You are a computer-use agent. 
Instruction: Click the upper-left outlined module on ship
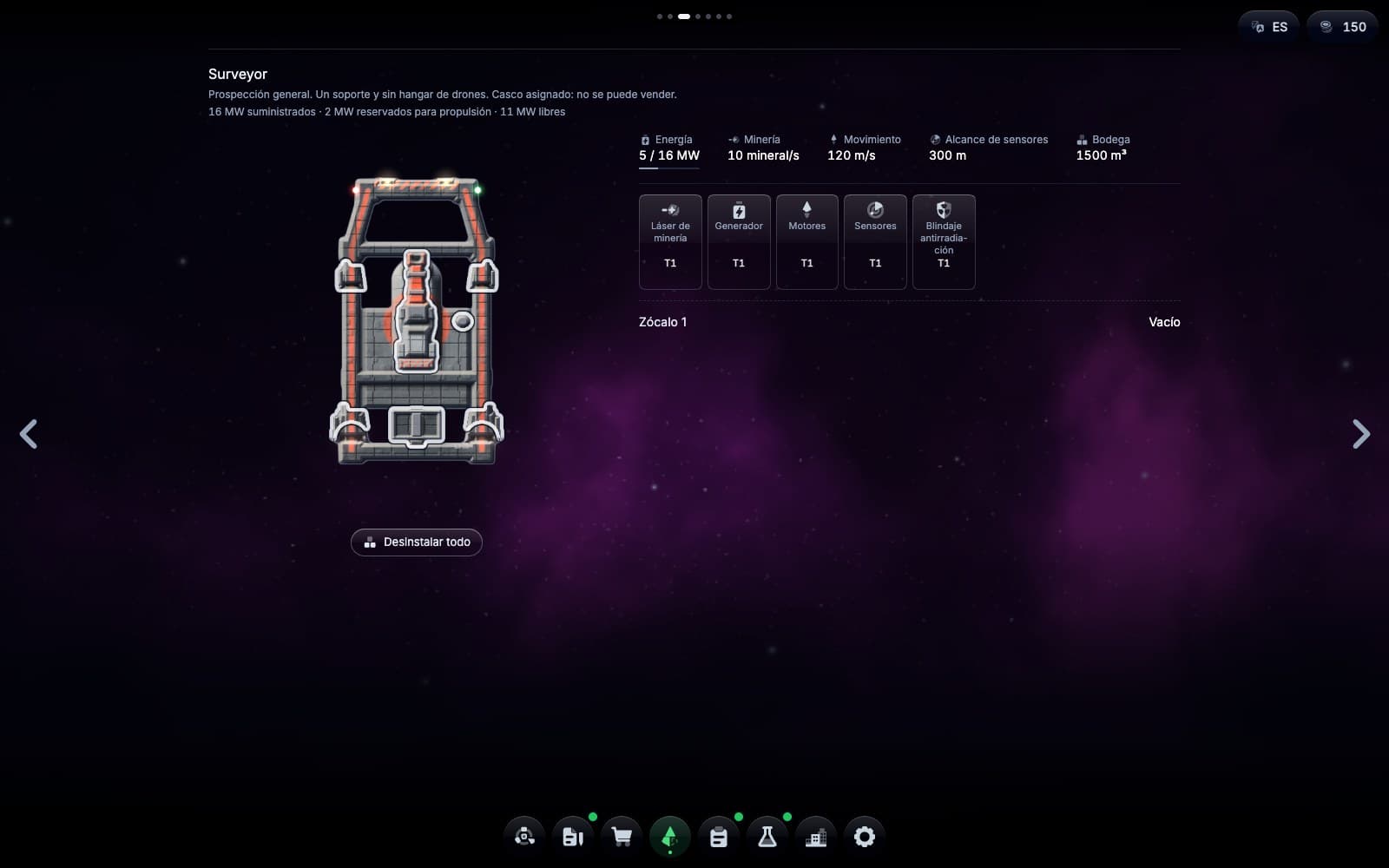[351, 275]
